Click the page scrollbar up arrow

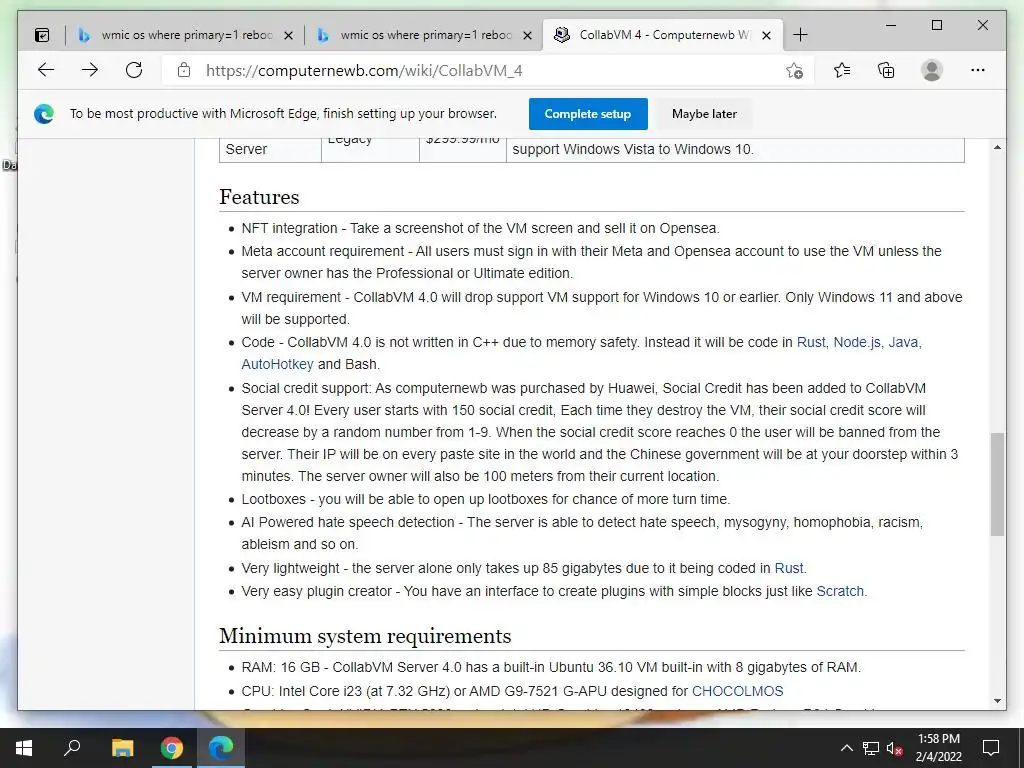997,148
